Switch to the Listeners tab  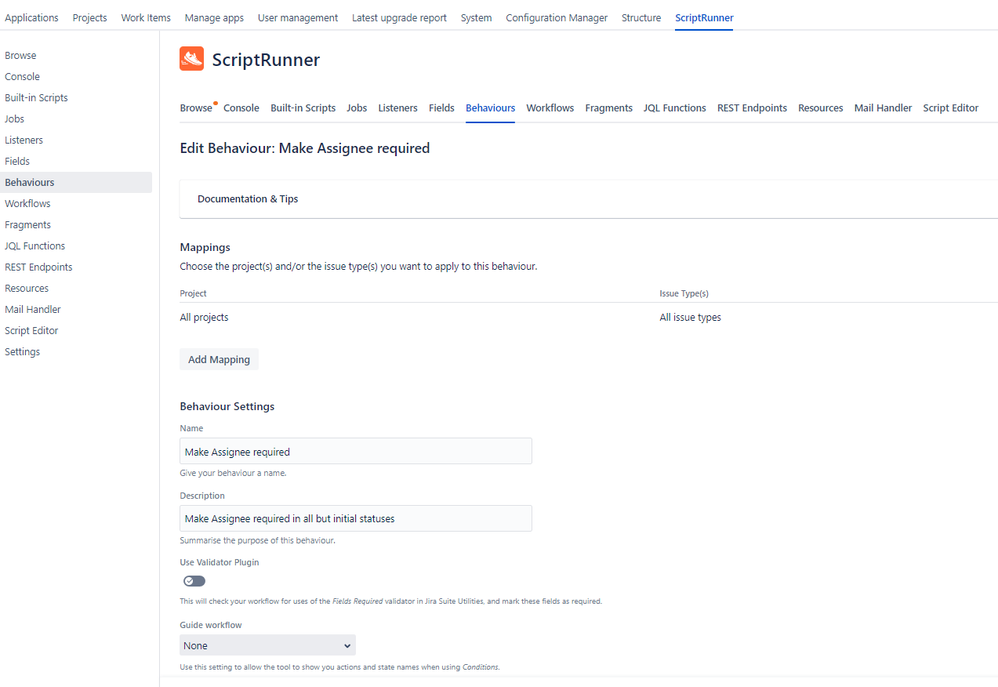(x=398, y=108)
